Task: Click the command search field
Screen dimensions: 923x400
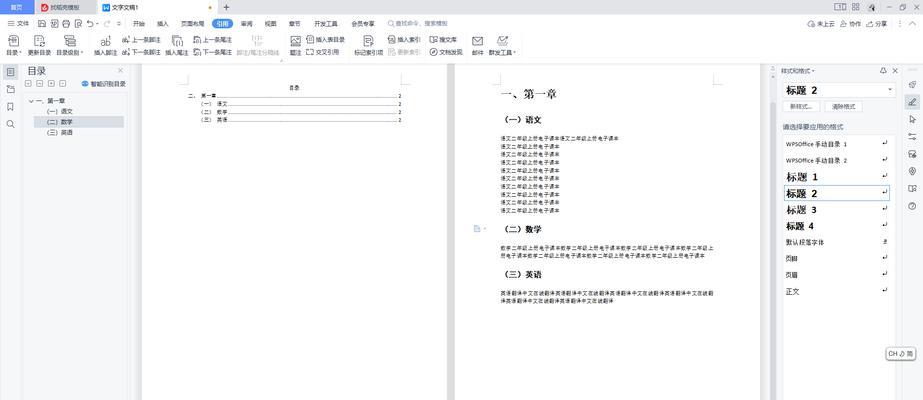Action: click(x=418, y=24)
